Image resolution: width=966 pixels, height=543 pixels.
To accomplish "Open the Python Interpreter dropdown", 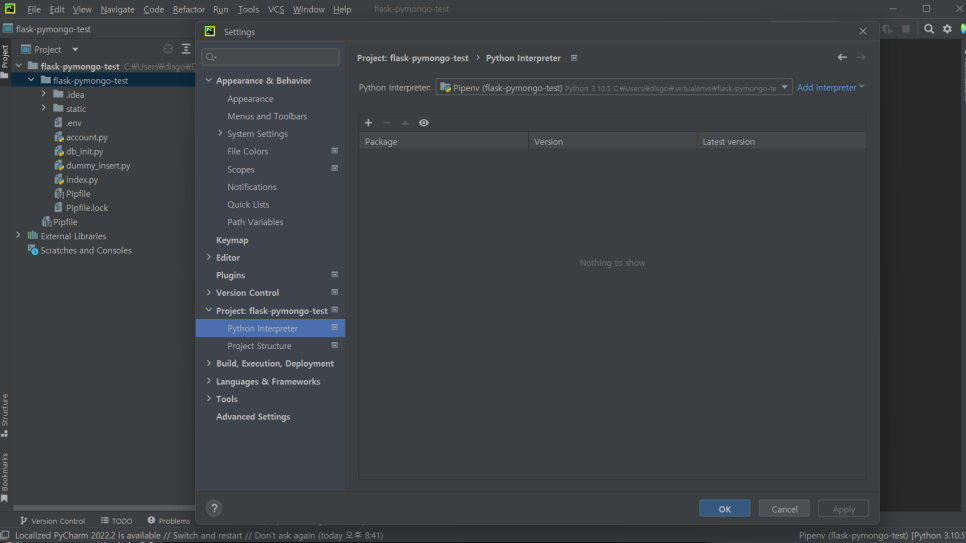I will pyautogui.click(x=614, y=88).
